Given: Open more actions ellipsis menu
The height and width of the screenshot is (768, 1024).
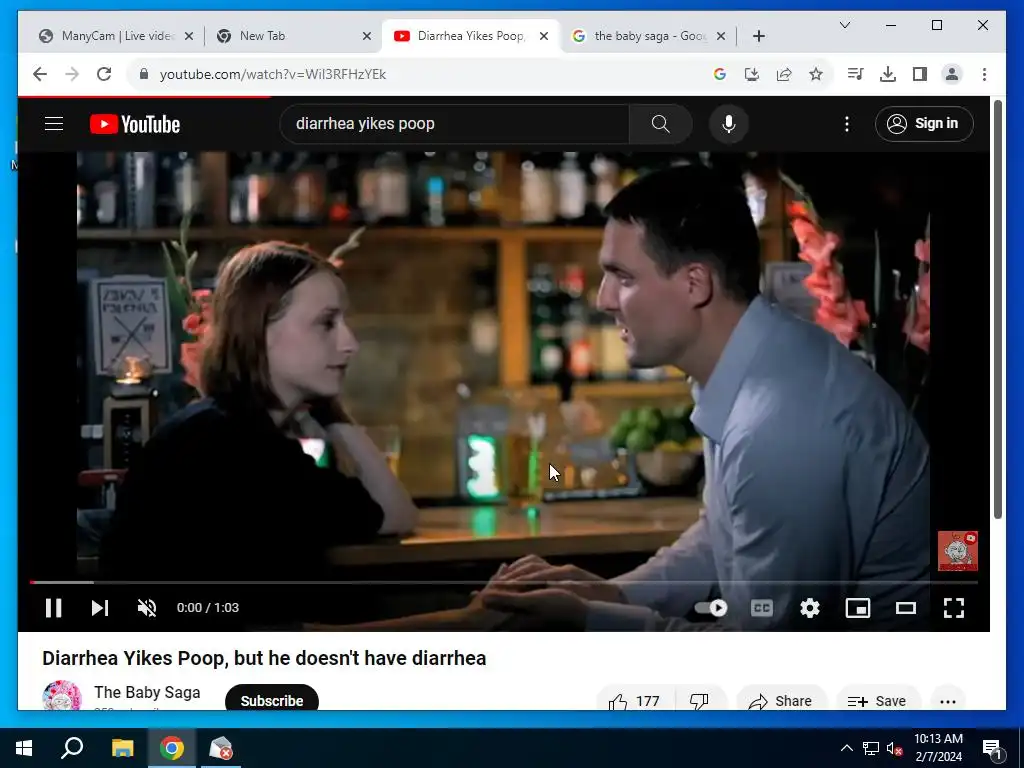Looking at the screenshot, I should click(948, 700).
